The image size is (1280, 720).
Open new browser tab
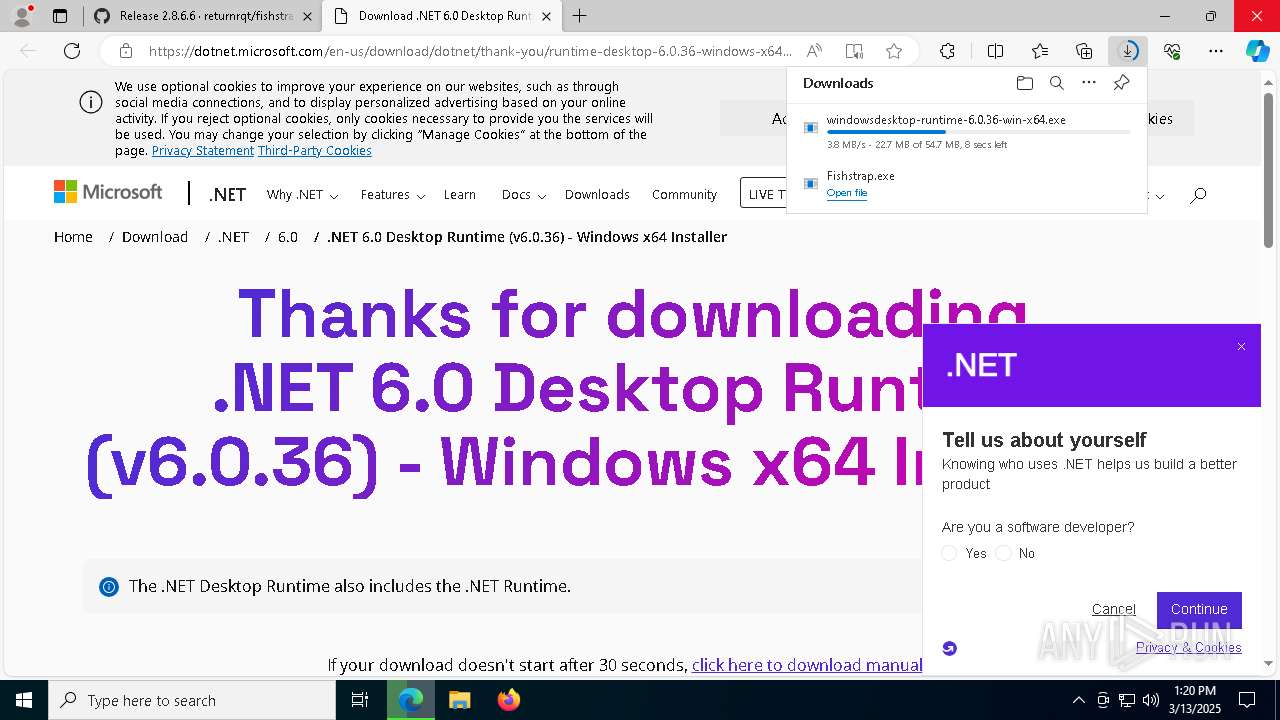click(579, 16)
